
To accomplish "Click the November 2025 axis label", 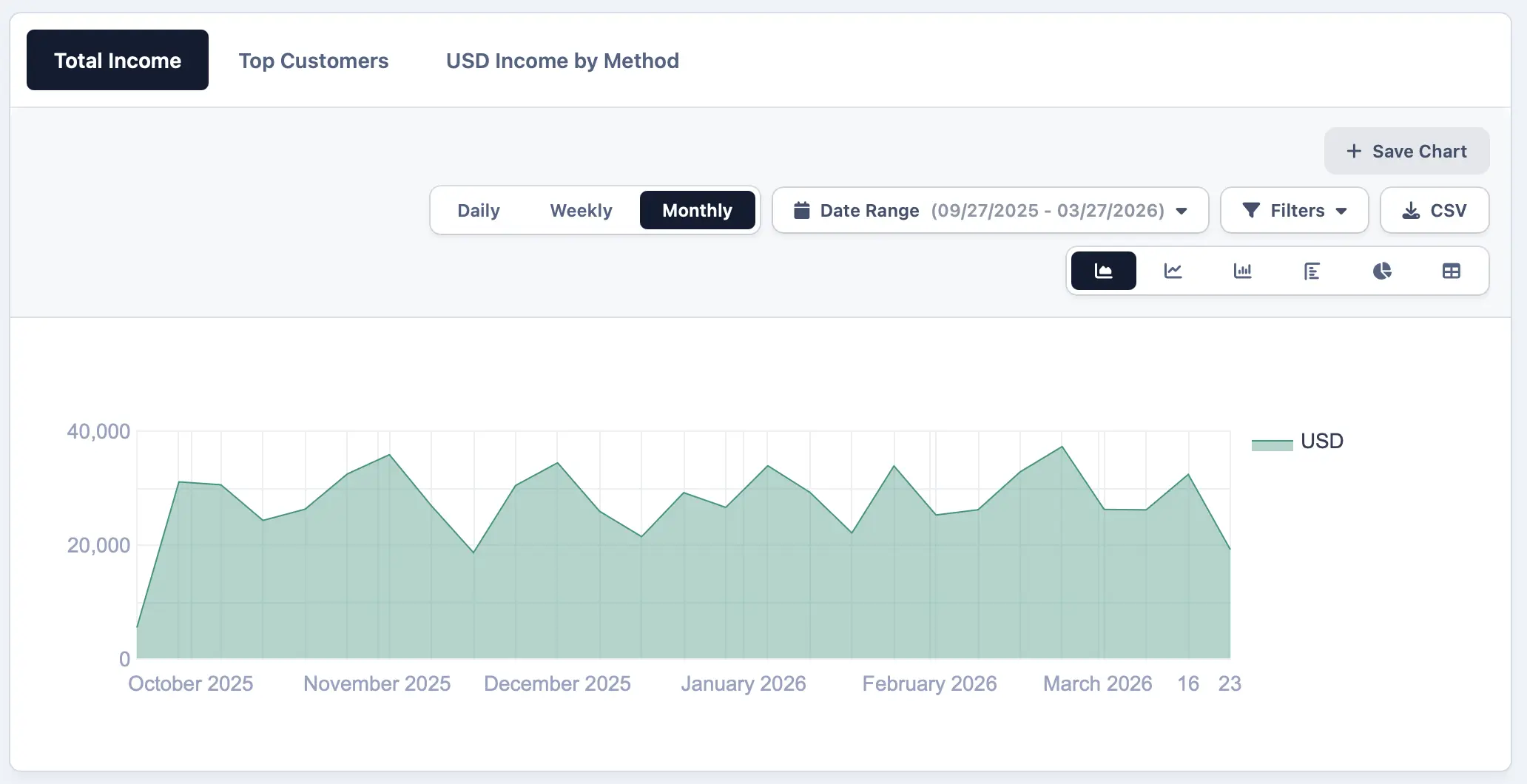I will pyautogui.click(x=377, y=683).
